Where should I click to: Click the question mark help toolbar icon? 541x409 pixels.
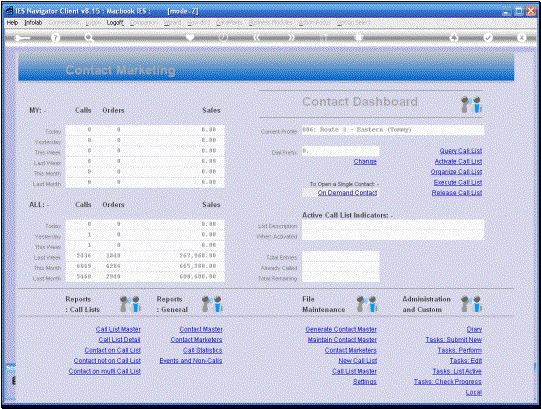pos(55,38)
